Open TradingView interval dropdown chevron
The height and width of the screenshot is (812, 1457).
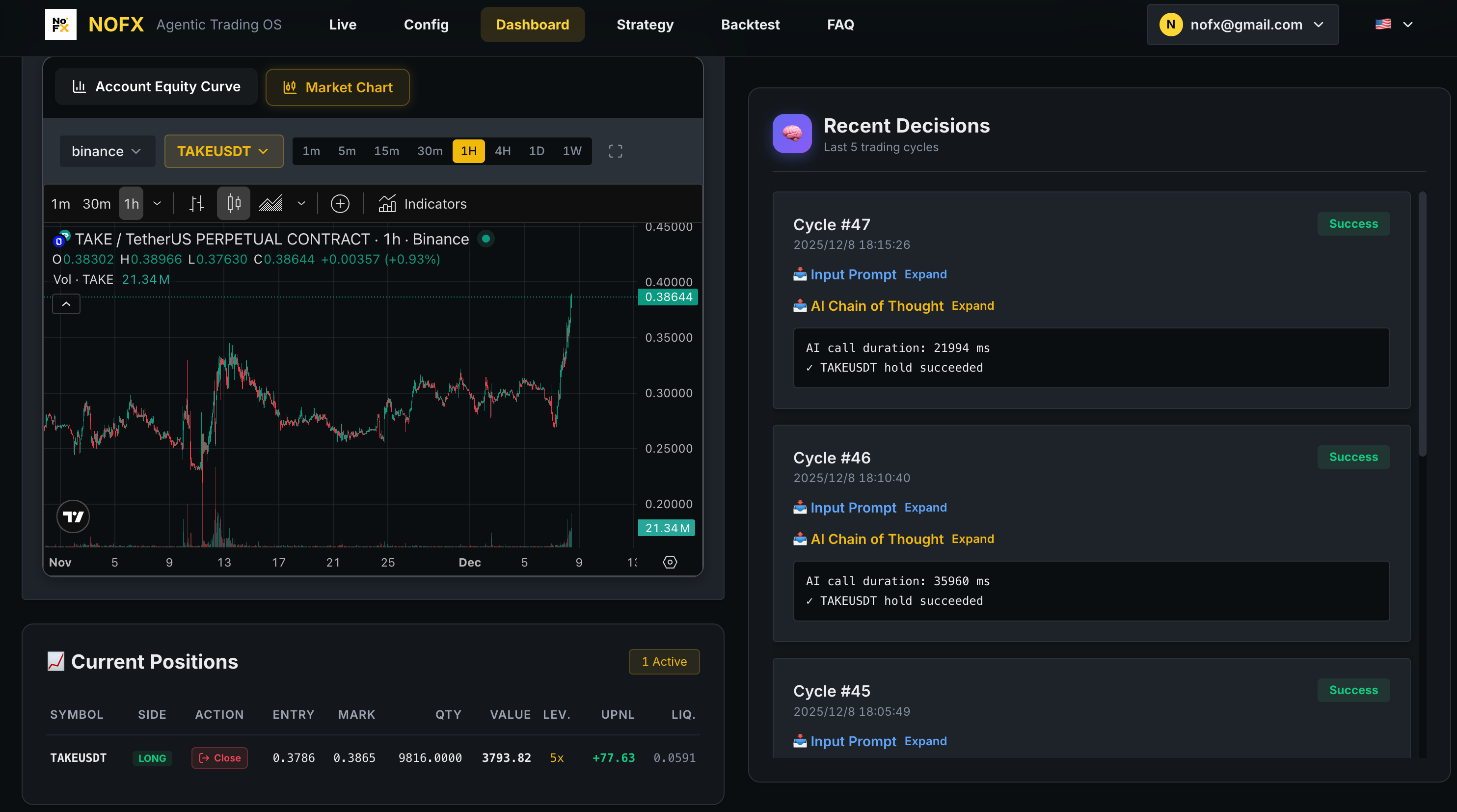157,204
